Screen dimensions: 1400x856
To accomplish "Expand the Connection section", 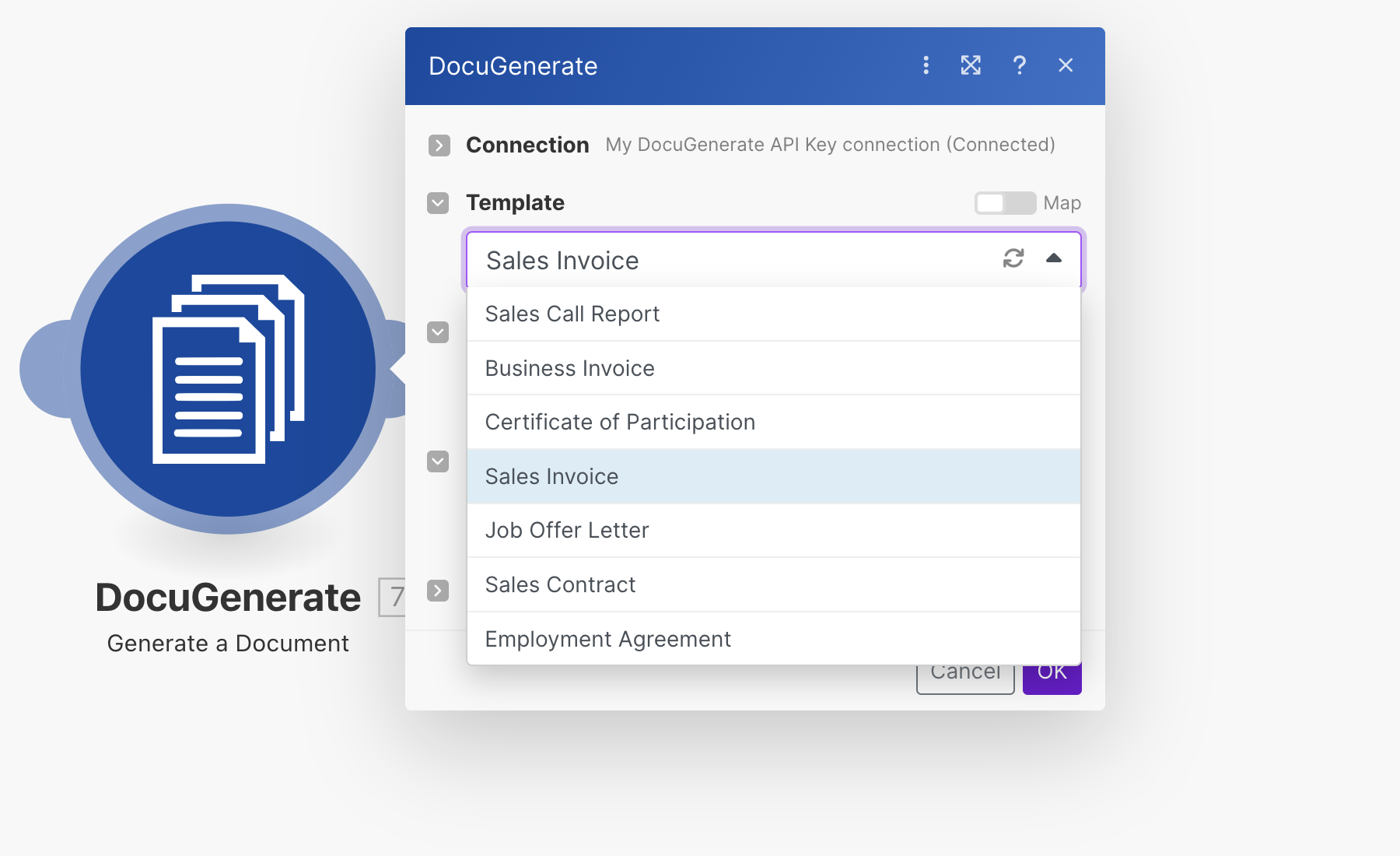I will click(x=439, y=146).
